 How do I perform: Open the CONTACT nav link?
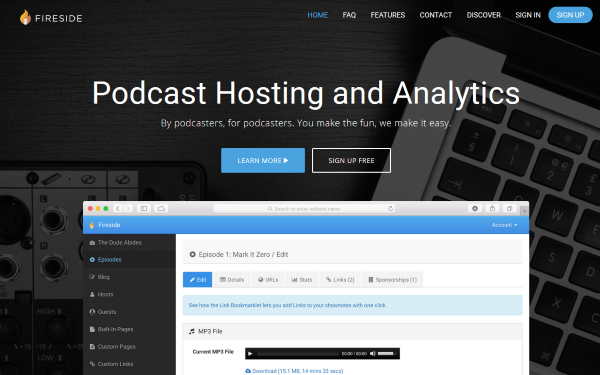tap(435, 15)
